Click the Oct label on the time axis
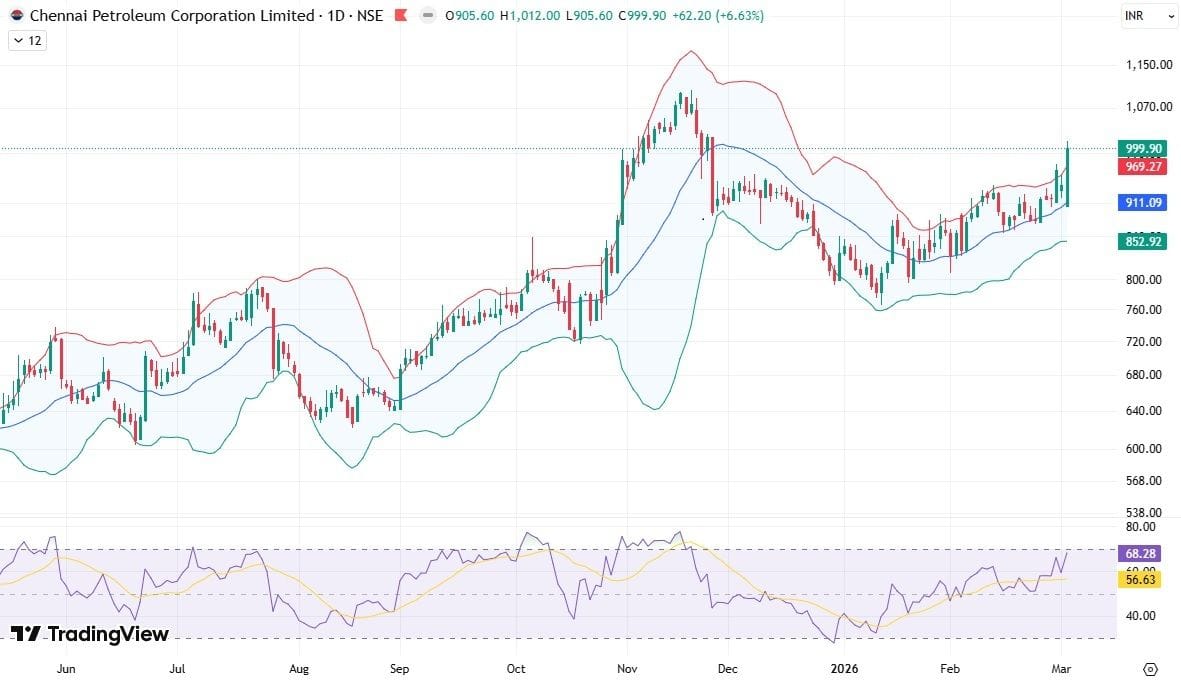 (x=516, y=669)
